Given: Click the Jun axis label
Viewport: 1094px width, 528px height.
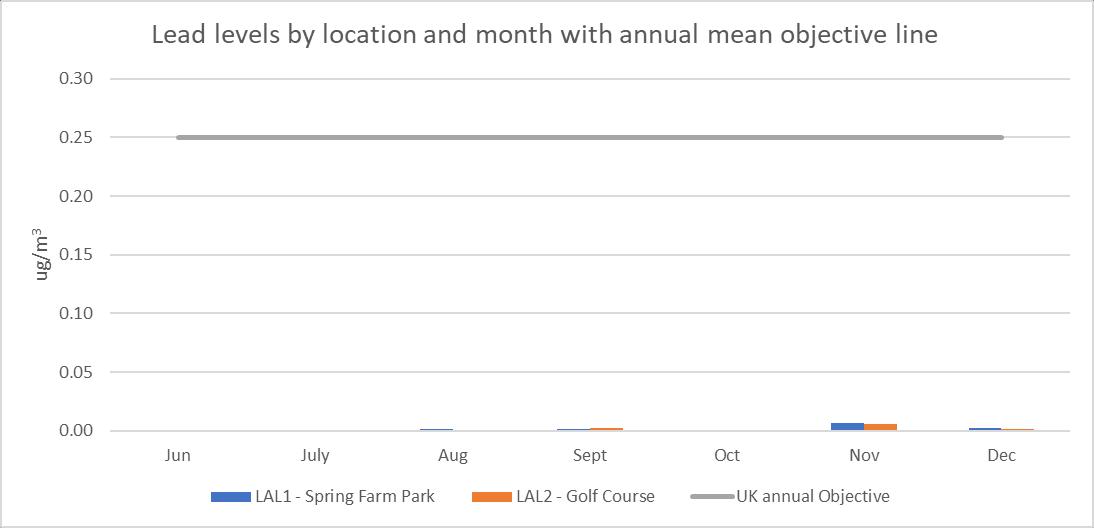Looking at the screenshot, I should (178, 455).
